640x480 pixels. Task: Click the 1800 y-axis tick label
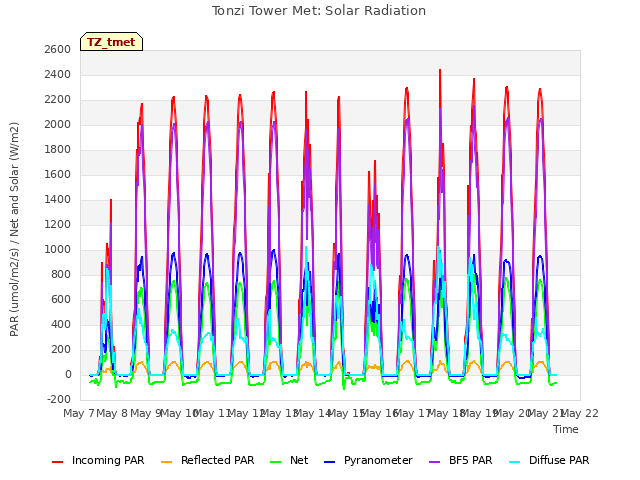58,150
